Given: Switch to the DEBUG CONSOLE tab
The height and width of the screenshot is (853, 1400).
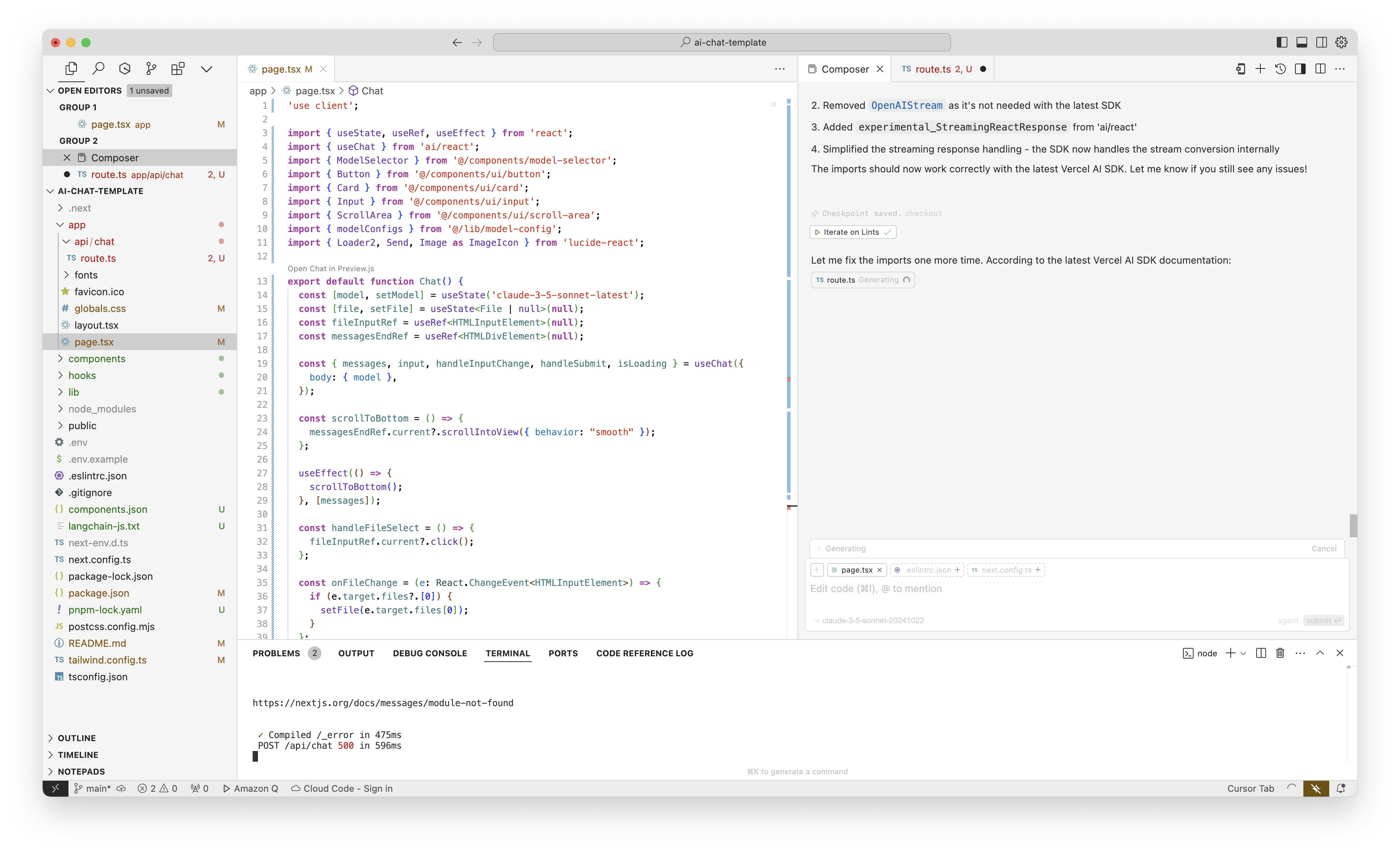Looking at the screenshot, I should click(430, 653).
